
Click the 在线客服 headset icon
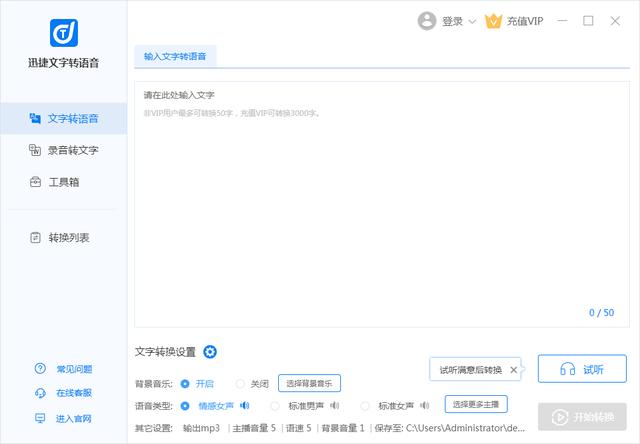click(x=40, y=393)
